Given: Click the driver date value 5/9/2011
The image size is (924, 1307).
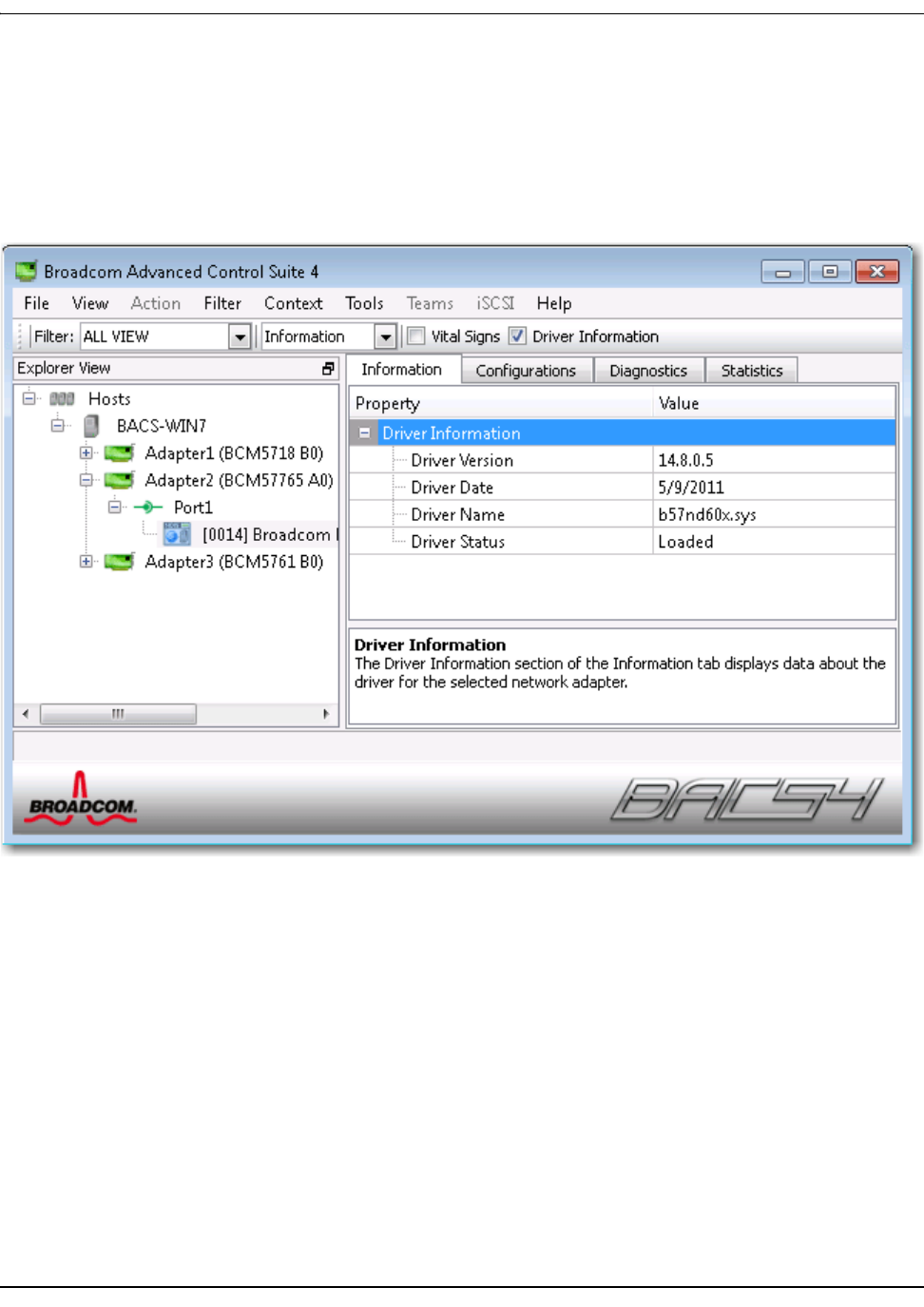Looking at the screenshot, I should [x=691, y=488].
